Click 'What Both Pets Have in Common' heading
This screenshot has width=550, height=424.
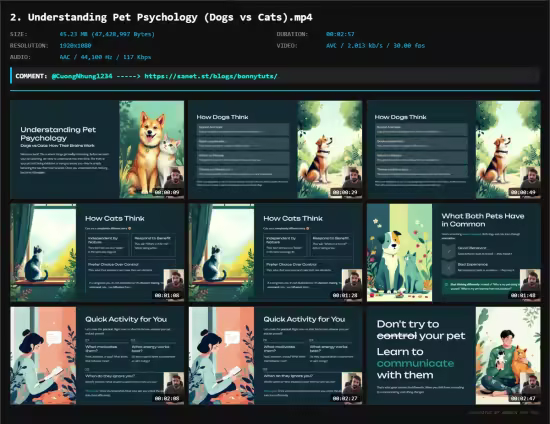483,220
